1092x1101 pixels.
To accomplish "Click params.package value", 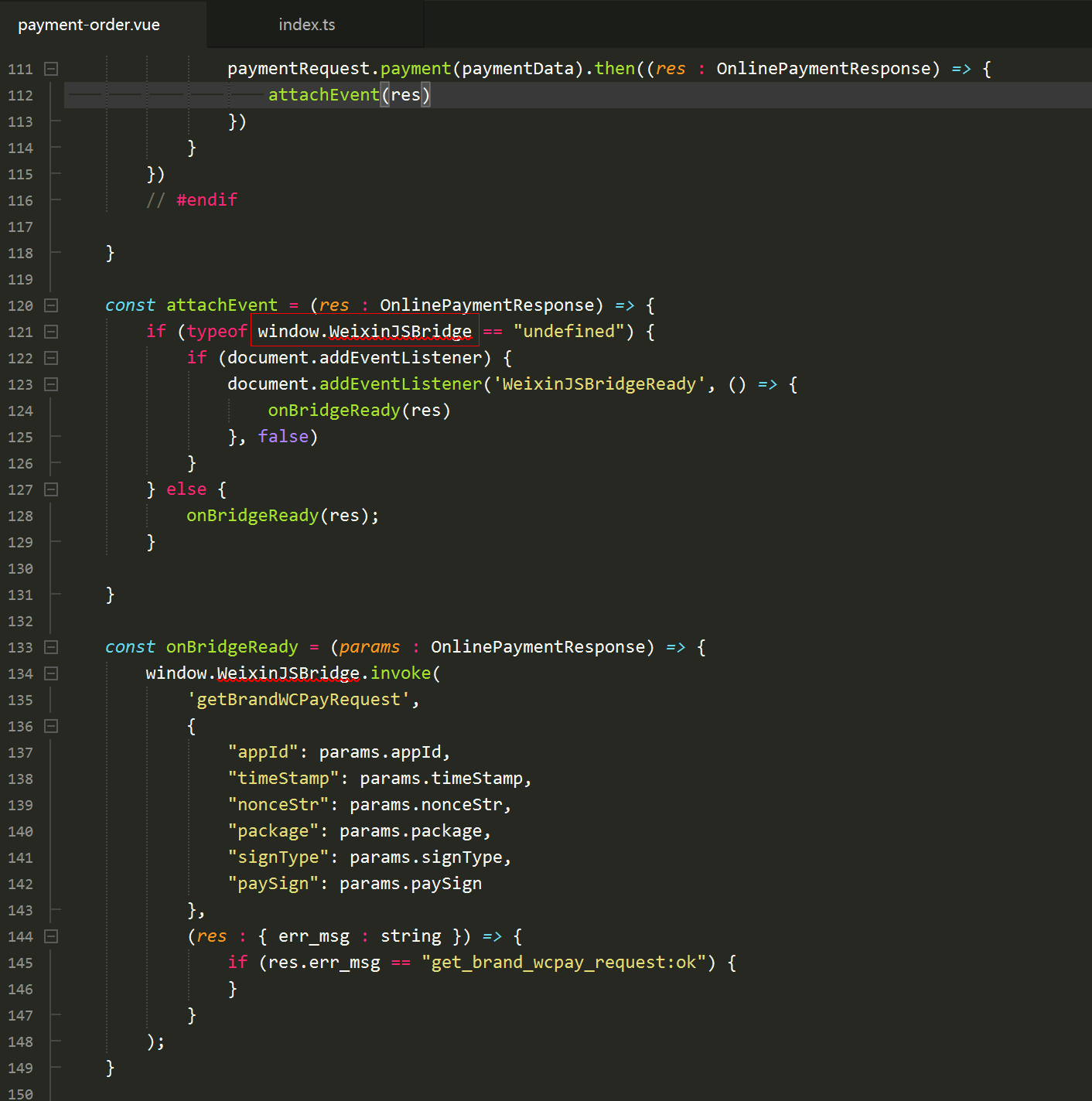I will 411,831.
